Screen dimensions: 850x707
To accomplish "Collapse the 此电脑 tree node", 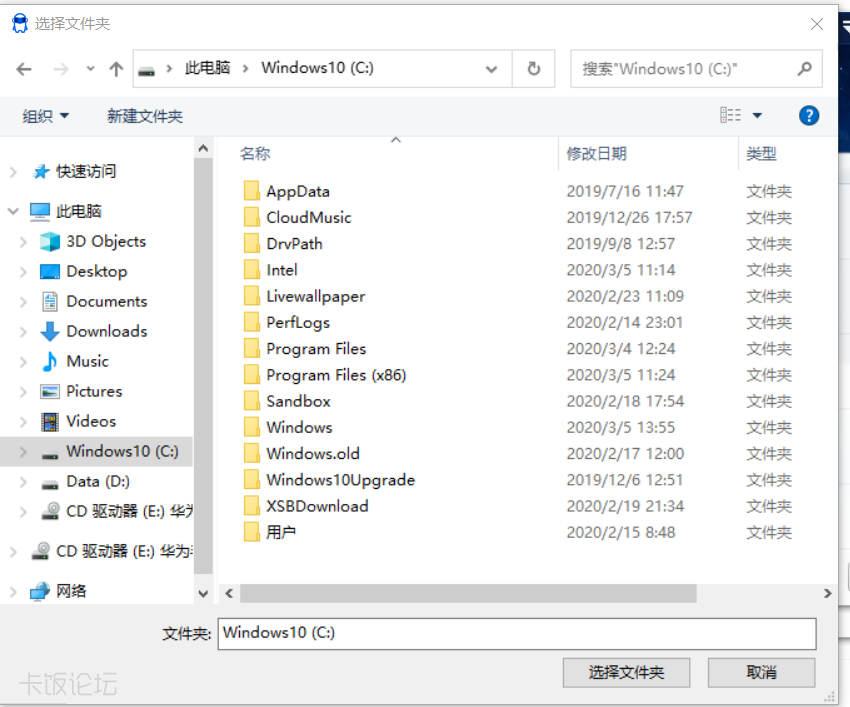I will point(14,211).
